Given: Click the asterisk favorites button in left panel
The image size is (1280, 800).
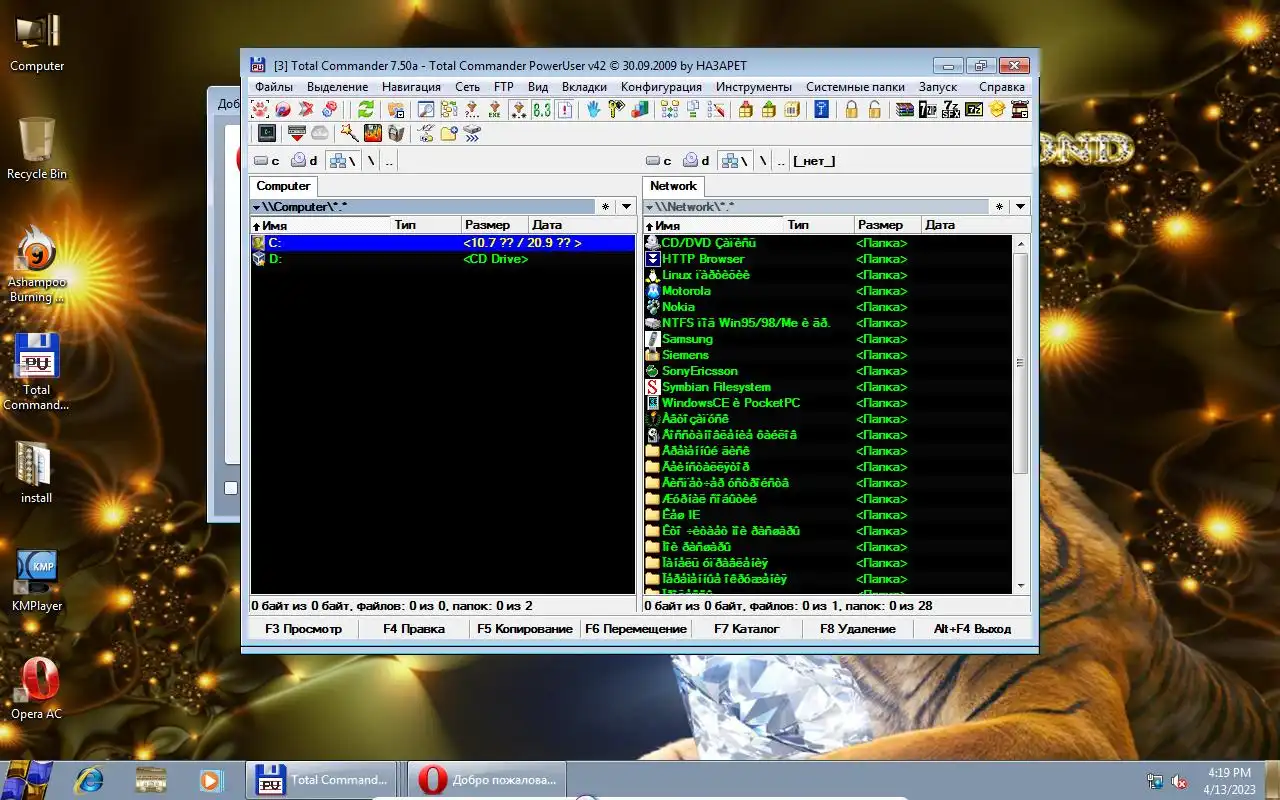Looking at the screenshot, I should tap(605, 207).
